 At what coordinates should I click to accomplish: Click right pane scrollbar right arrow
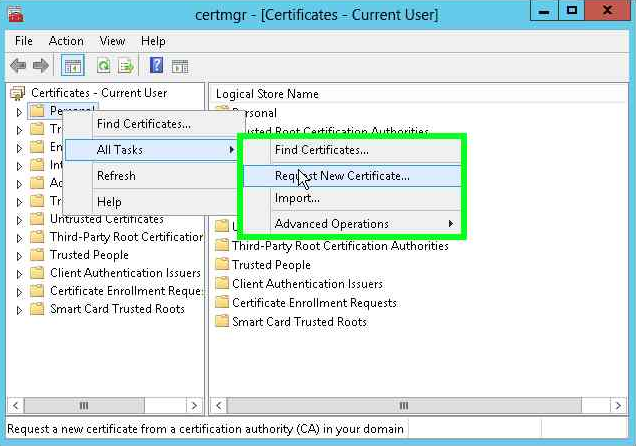pos(618,405)
